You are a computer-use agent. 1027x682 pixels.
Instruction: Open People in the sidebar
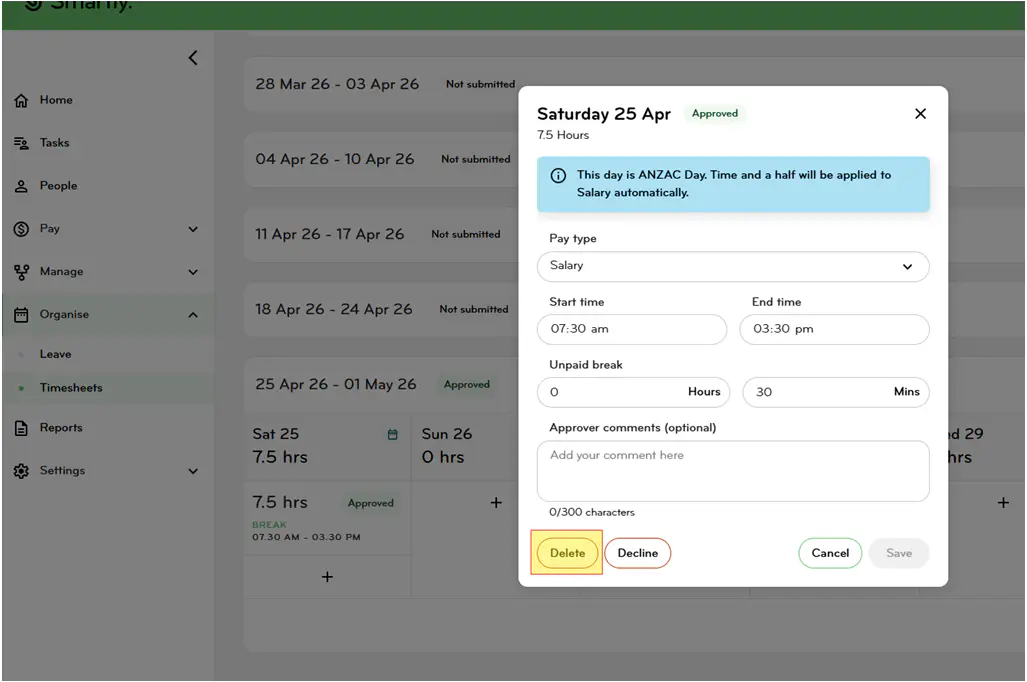point(58,186)
